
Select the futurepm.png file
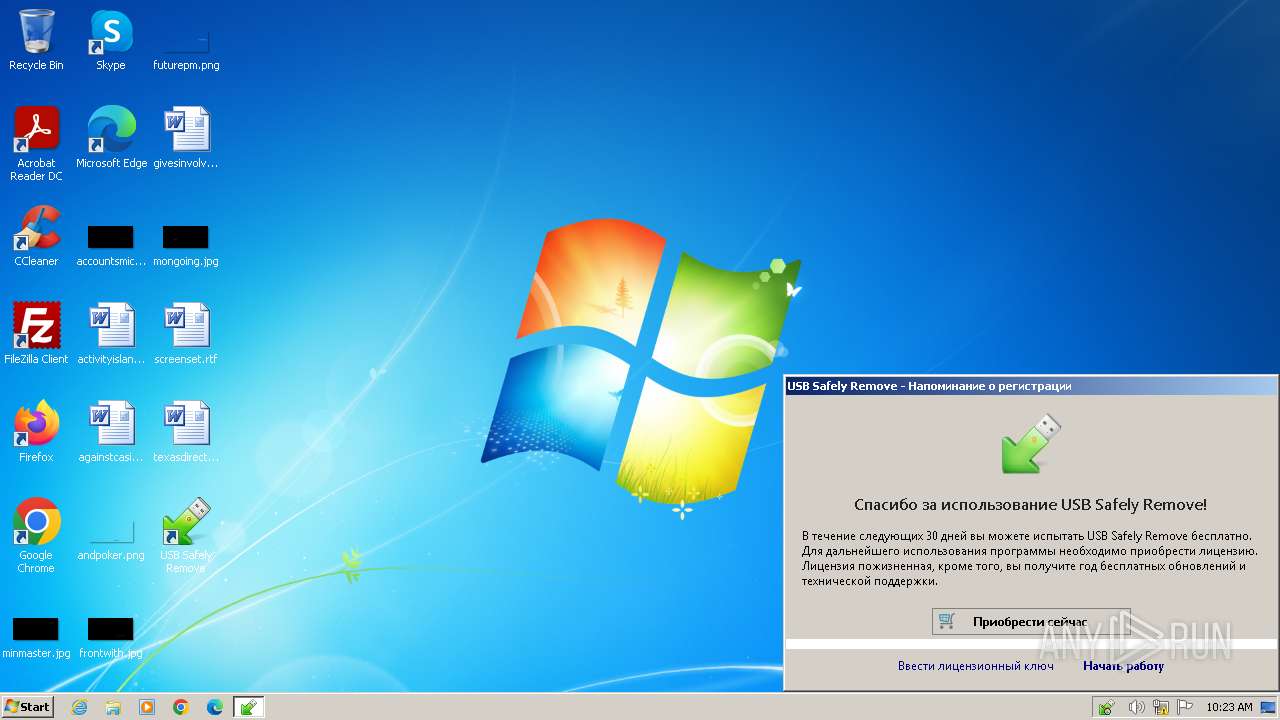186,49
